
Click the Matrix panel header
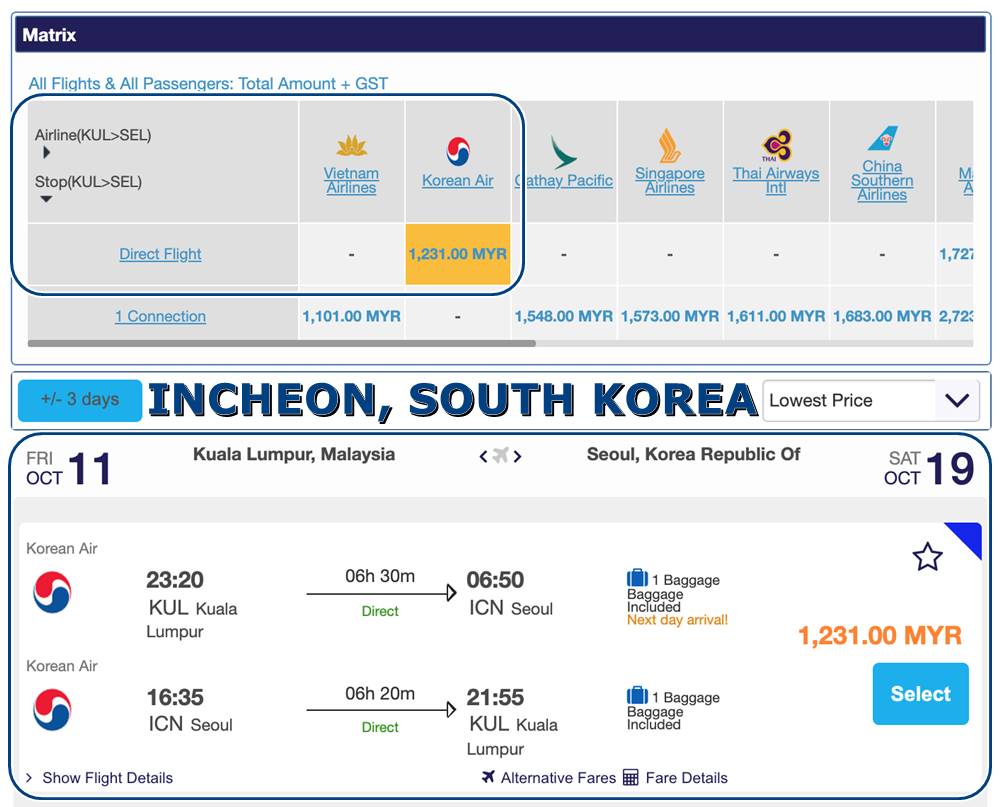[x=501, y=34]
